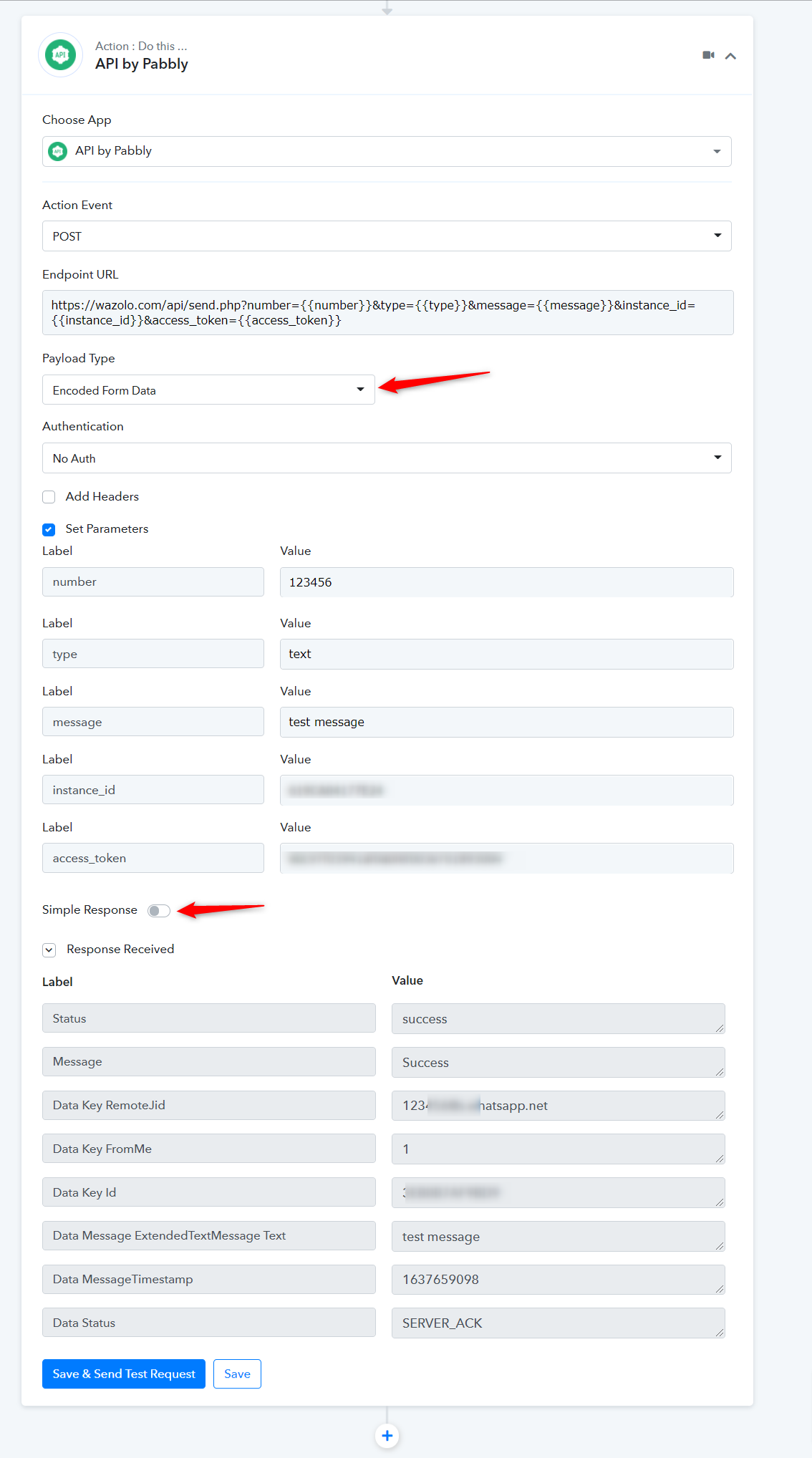Click the 'success' response value

point(559,1018)
